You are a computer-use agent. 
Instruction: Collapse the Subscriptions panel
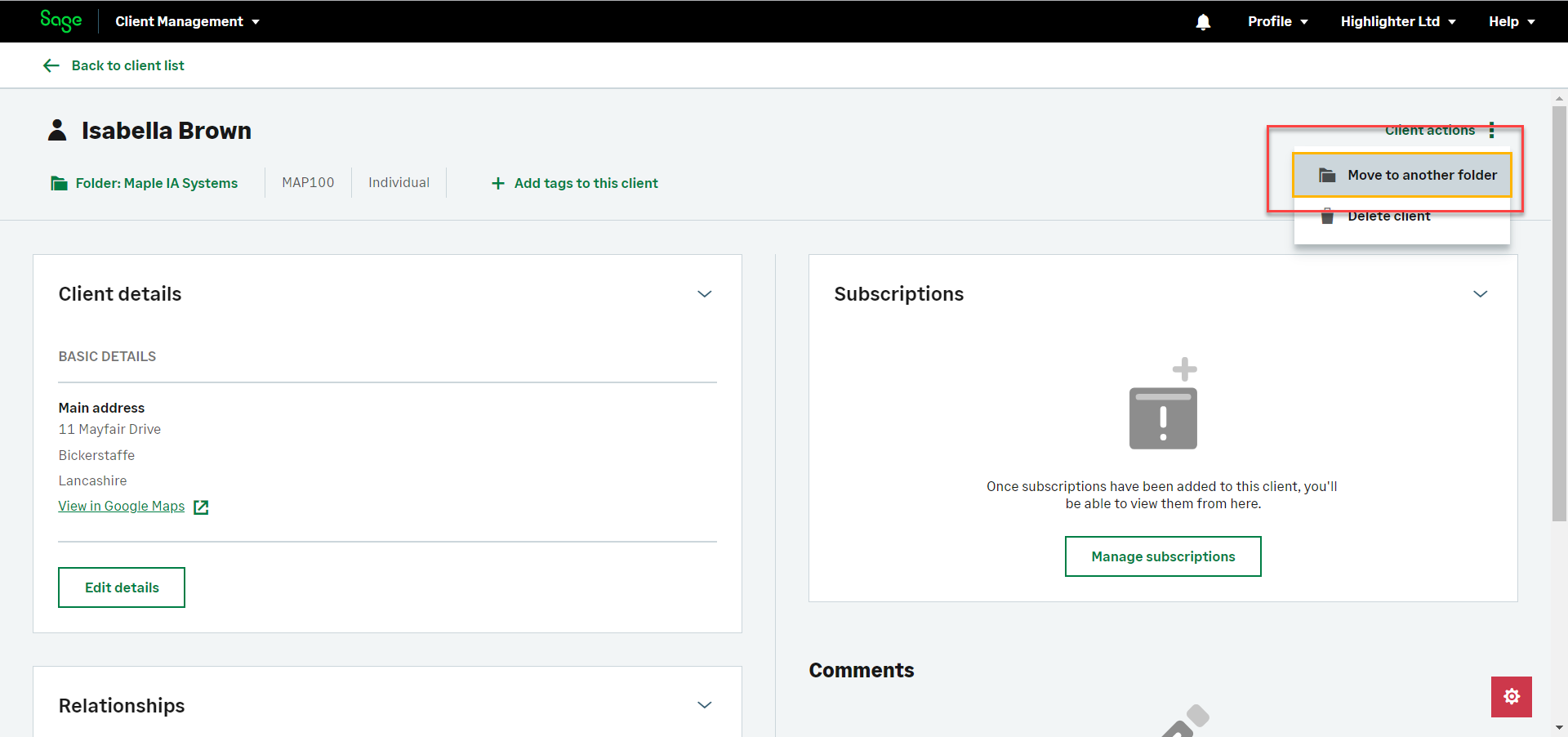(x=1480, y=294)
